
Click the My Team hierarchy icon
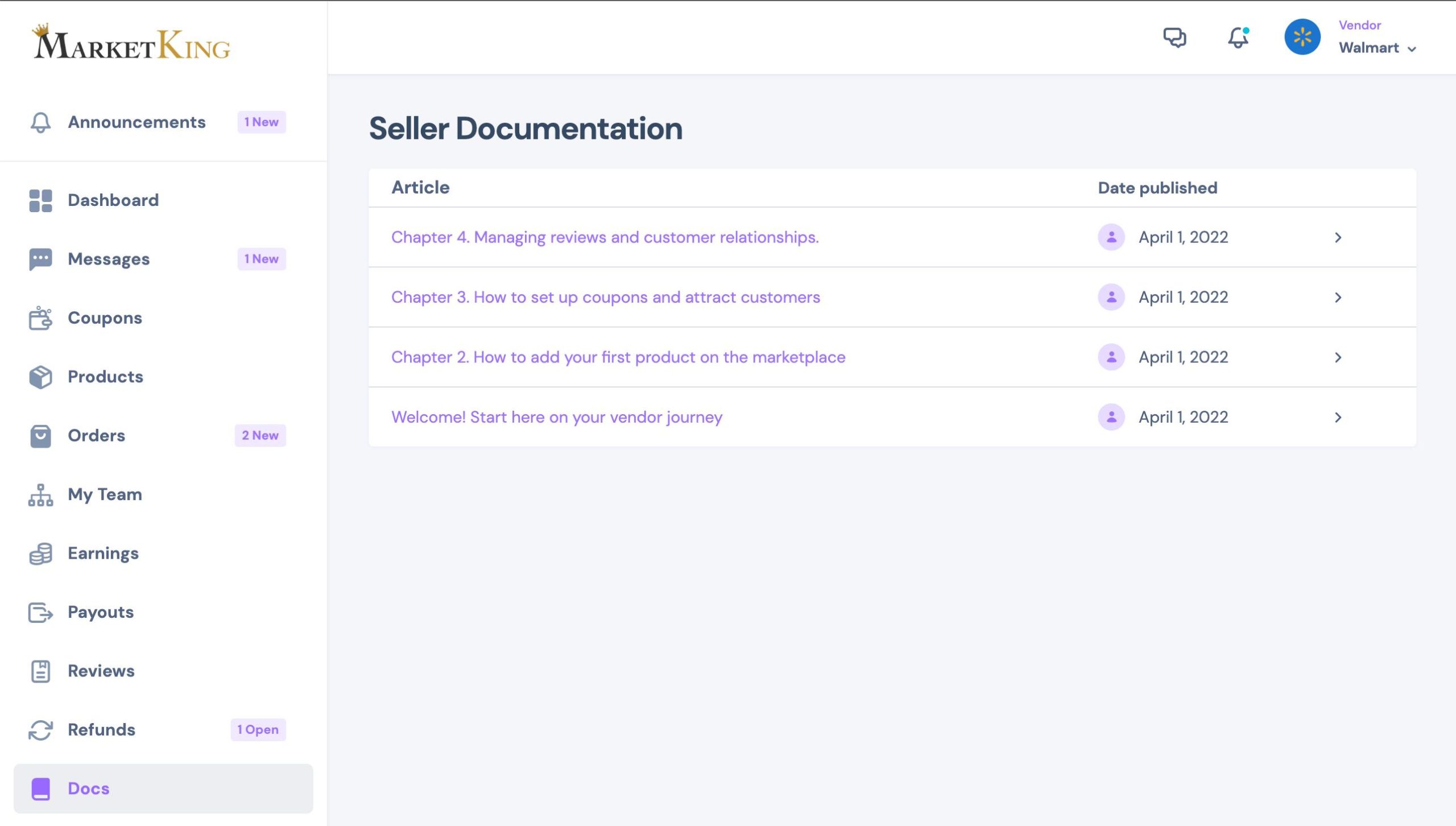(x=40, y=495)
